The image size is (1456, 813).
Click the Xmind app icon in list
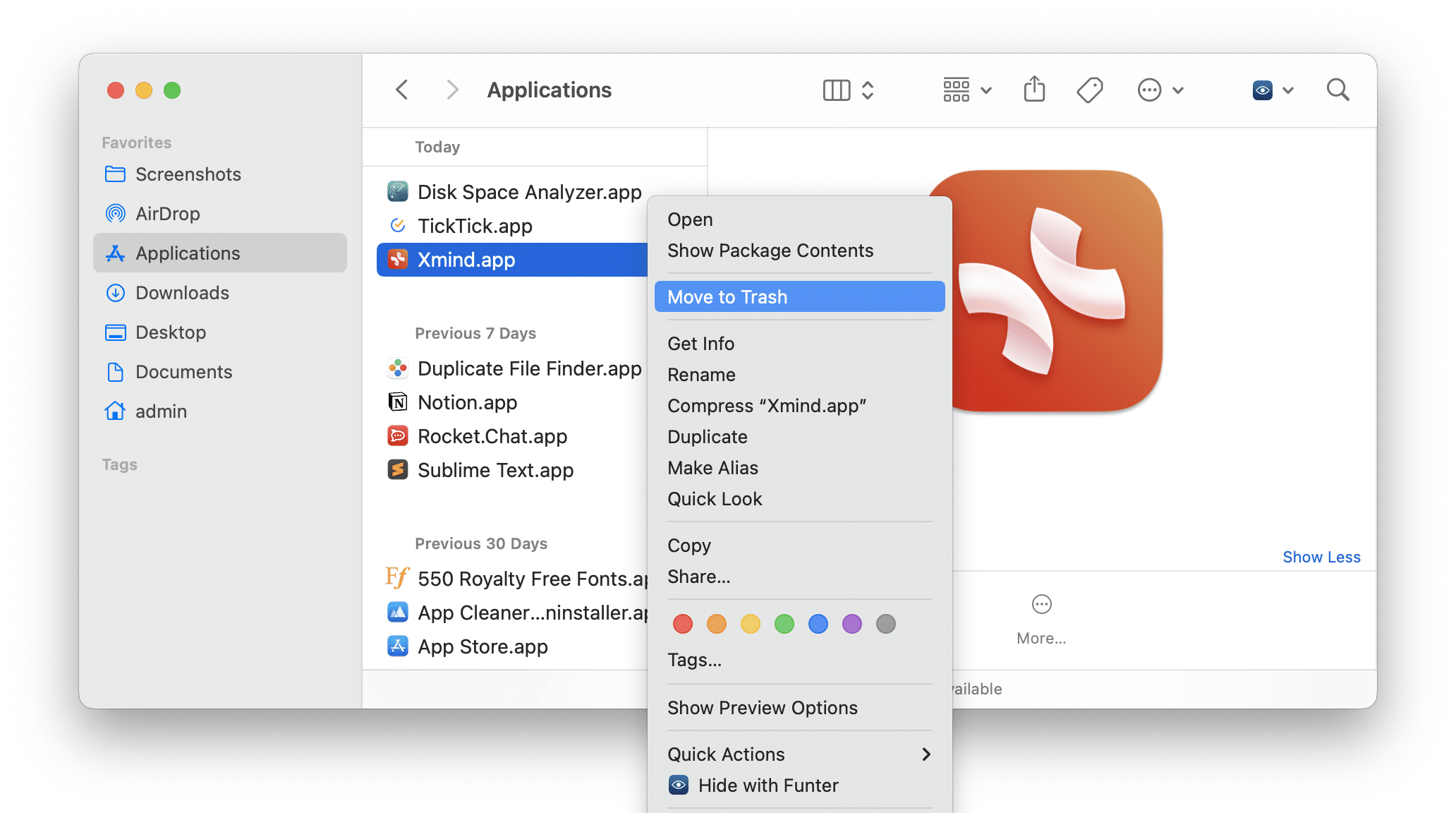coord(398,260)
